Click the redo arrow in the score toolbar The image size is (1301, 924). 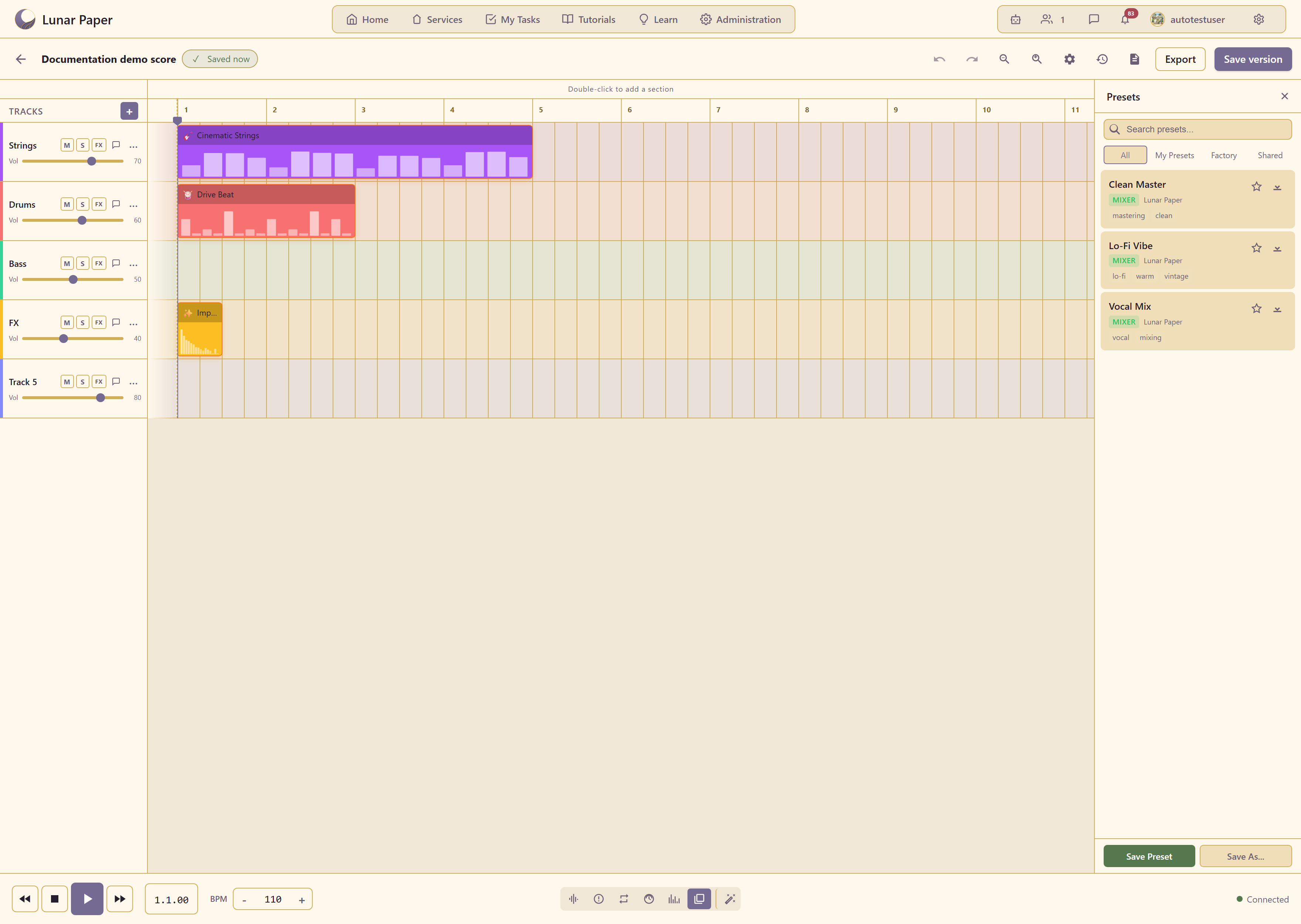972,59
